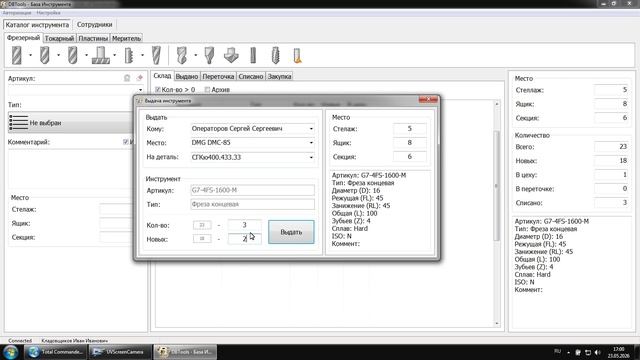Open flat end mill subtype dropdown arrow
This screenshot has height=360, width=640.
click(x=30, y=56)
